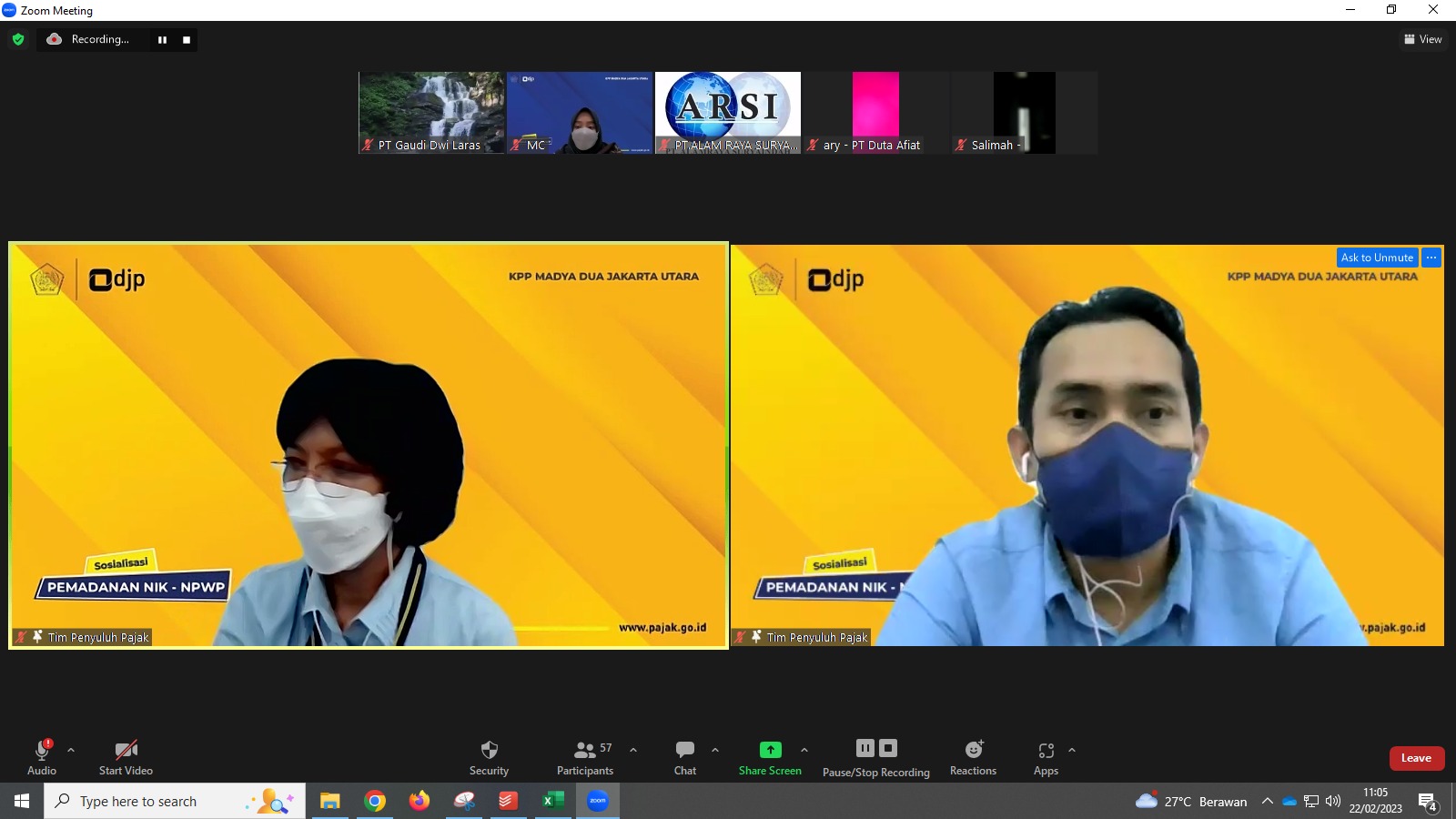Image resolution: width=1456 pixels, height=819 pixels.
Task: Open more options on right video tile
Action: pyautogui.click(x=1431, y=258)
